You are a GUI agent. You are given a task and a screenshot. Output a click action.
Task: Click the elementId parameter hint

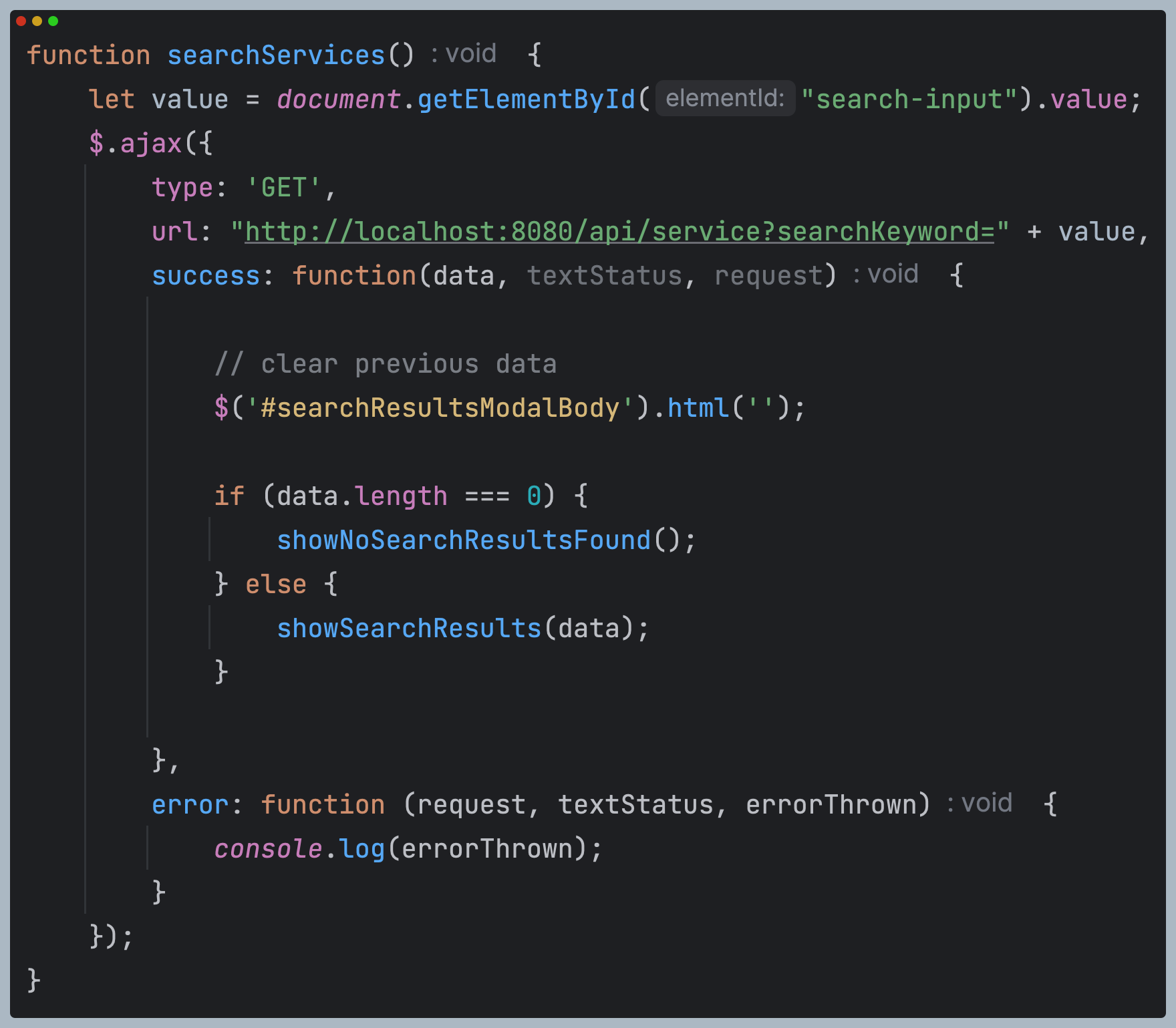[725, 99]
